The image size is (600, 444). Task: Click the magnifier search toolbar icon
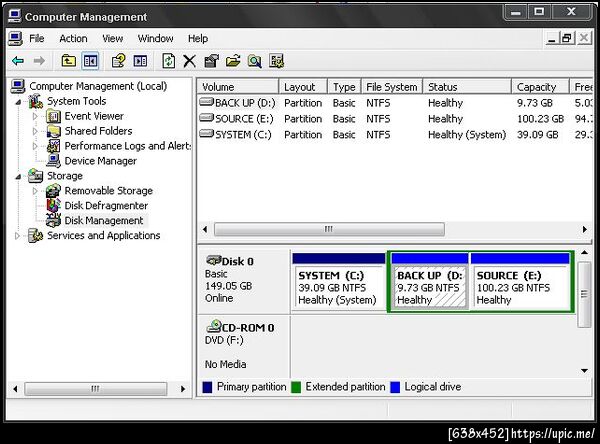coord(254,61)
